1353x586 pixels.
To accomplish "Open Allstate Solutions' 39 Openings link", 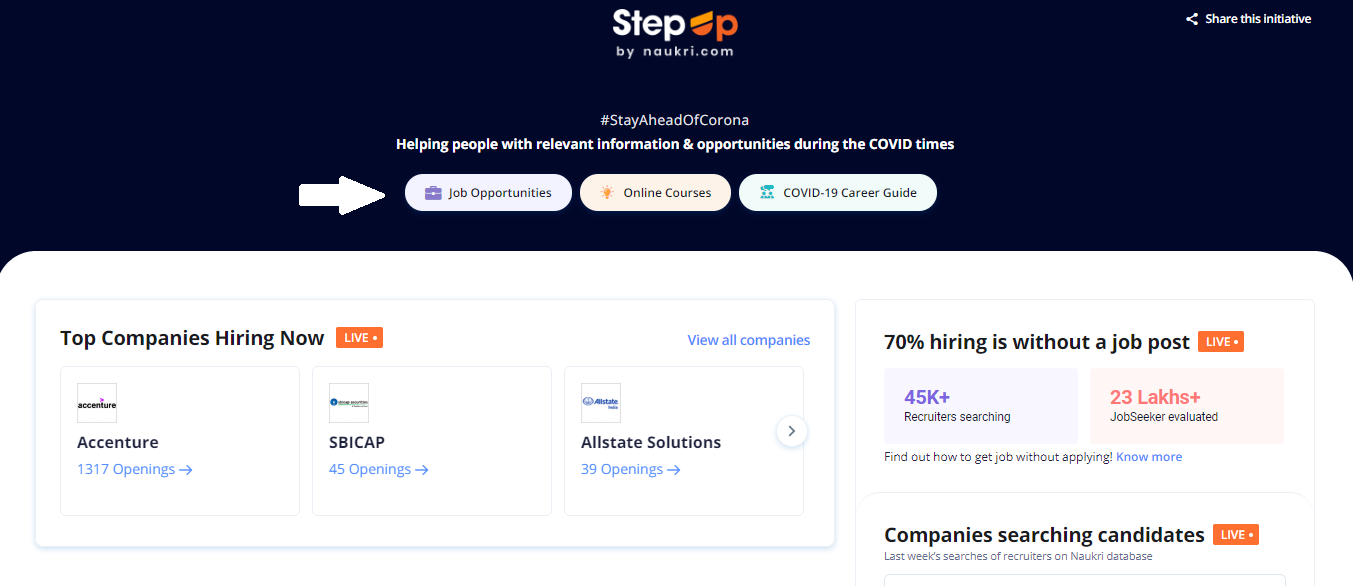I will pos(631,469).
